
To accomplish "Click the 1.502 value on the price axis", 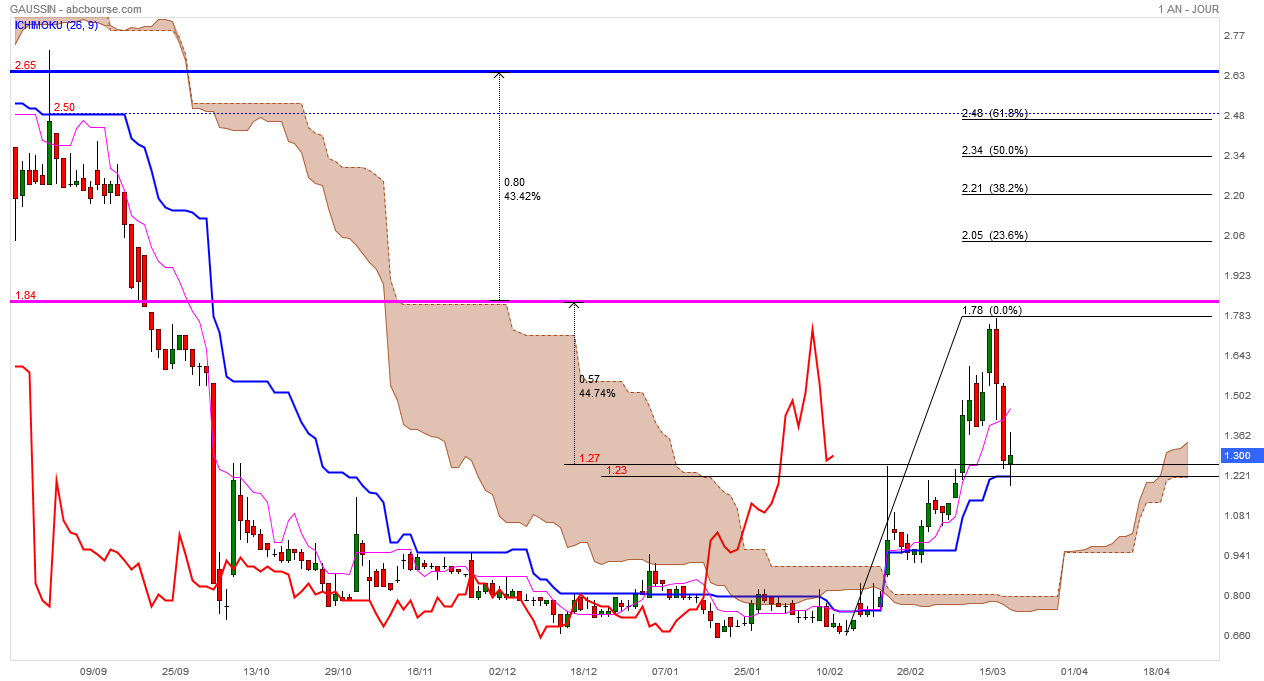I will coord(1237,395).
